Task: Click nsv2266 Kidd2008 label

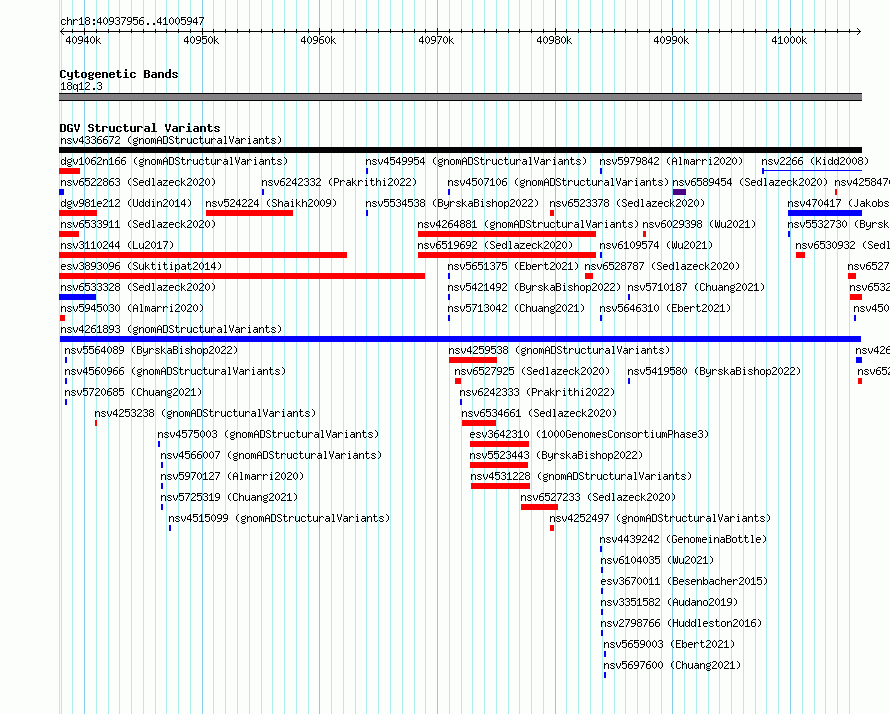Action: click(x=815, y=161)
